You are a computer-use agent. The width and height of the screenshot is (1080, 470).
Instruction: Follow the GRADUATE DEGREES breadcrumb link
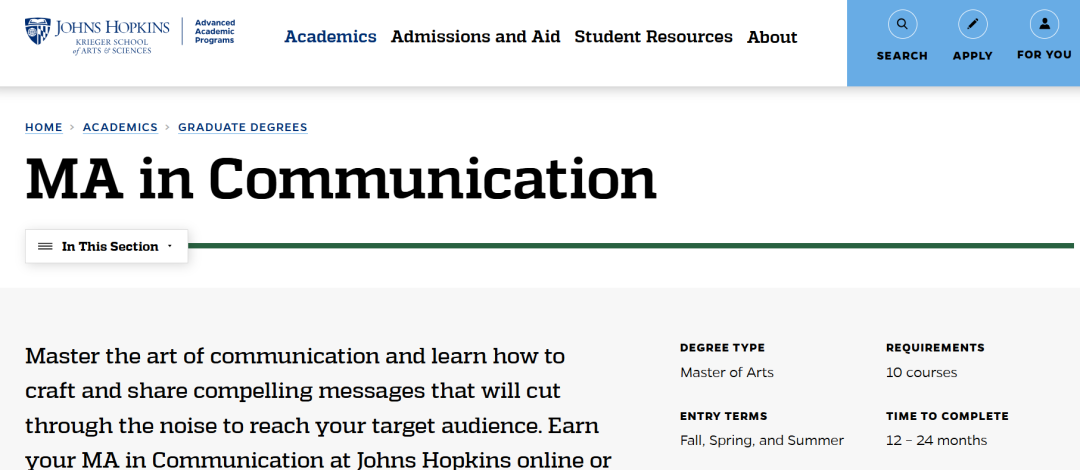point(242,127)
